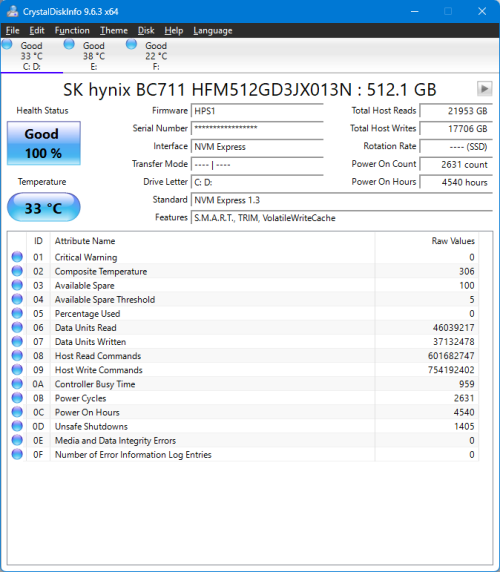The height and width of the screenshot is (572, 500).
Task: Click the status orb for drive E:
Action: coord(69,45)
